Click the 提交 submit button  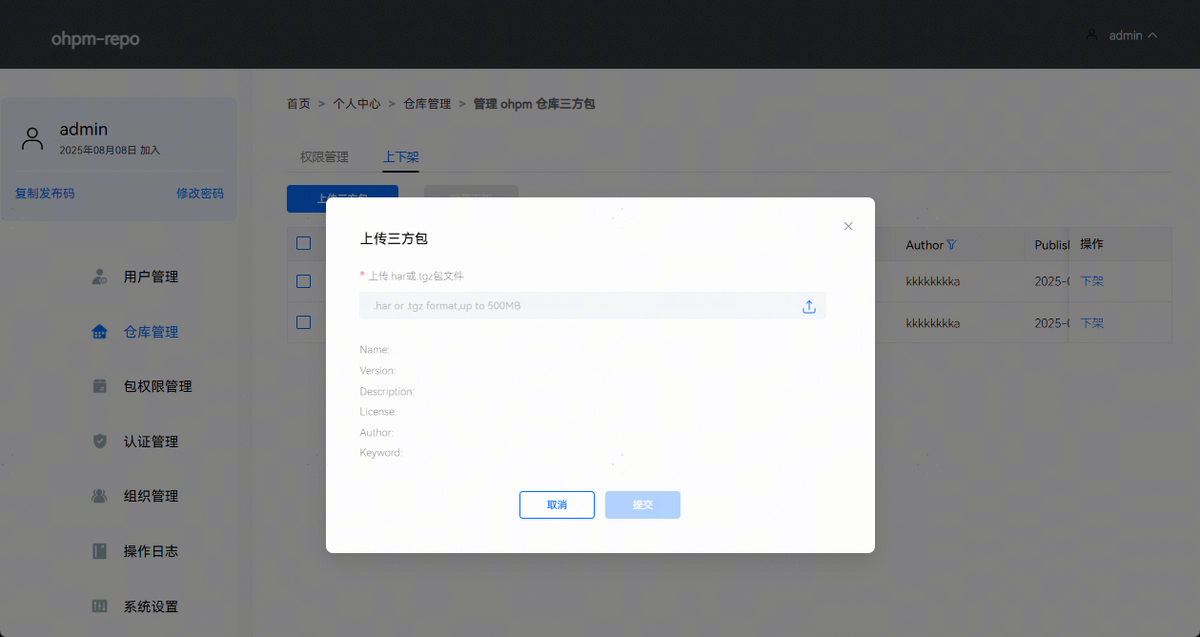[x=642, y=505]
